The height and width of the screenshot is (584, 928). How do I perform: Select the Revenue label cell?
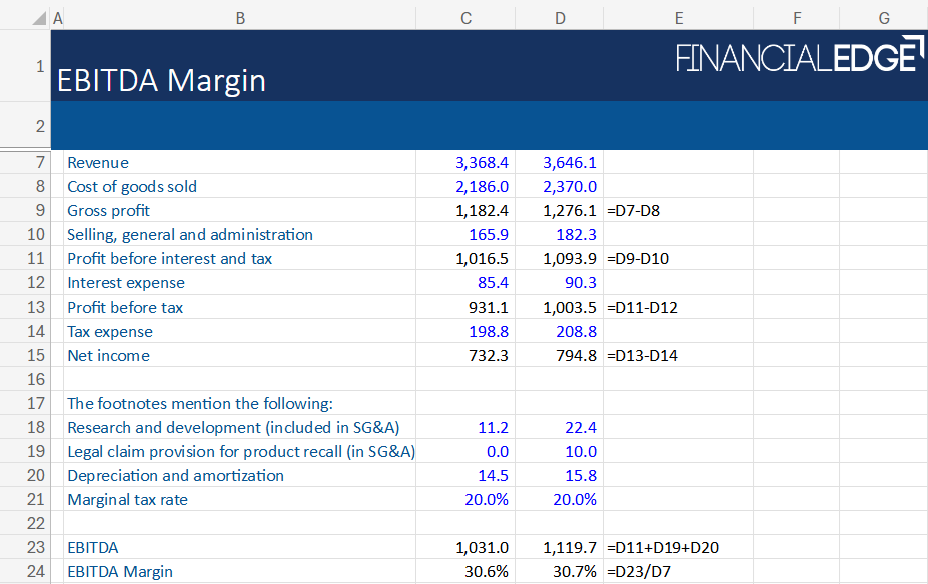98,162
